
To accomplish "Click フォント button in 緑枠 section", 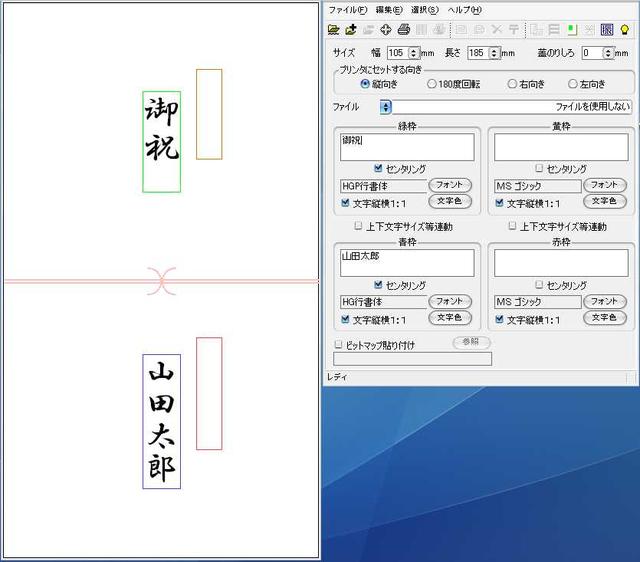I will tap(450, 185).
